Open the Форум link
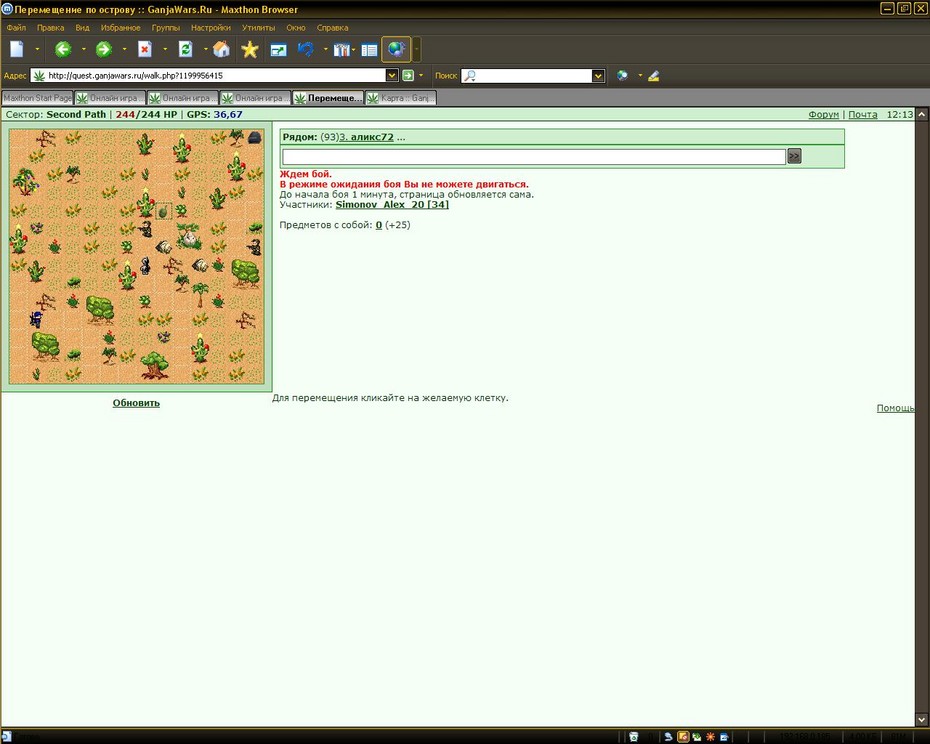 pyautogui.click(x=823, y=115)
